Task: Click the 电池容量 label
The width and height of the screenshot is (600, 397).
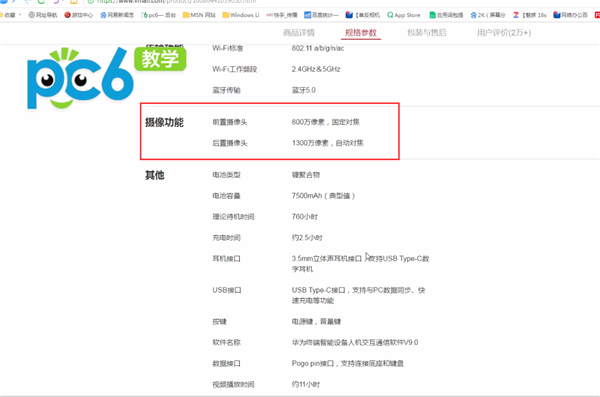Action: (227, 196)
